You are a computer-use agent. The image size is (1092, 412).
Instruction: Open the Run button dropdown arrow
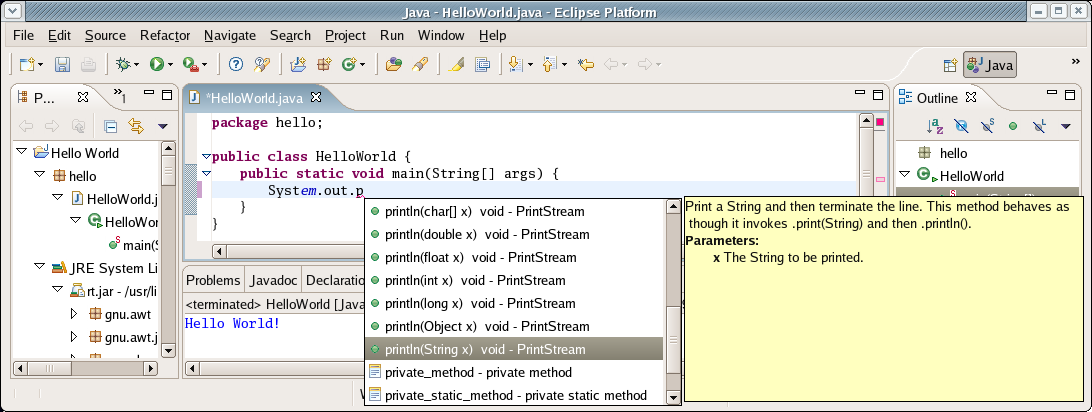(171, 65)
